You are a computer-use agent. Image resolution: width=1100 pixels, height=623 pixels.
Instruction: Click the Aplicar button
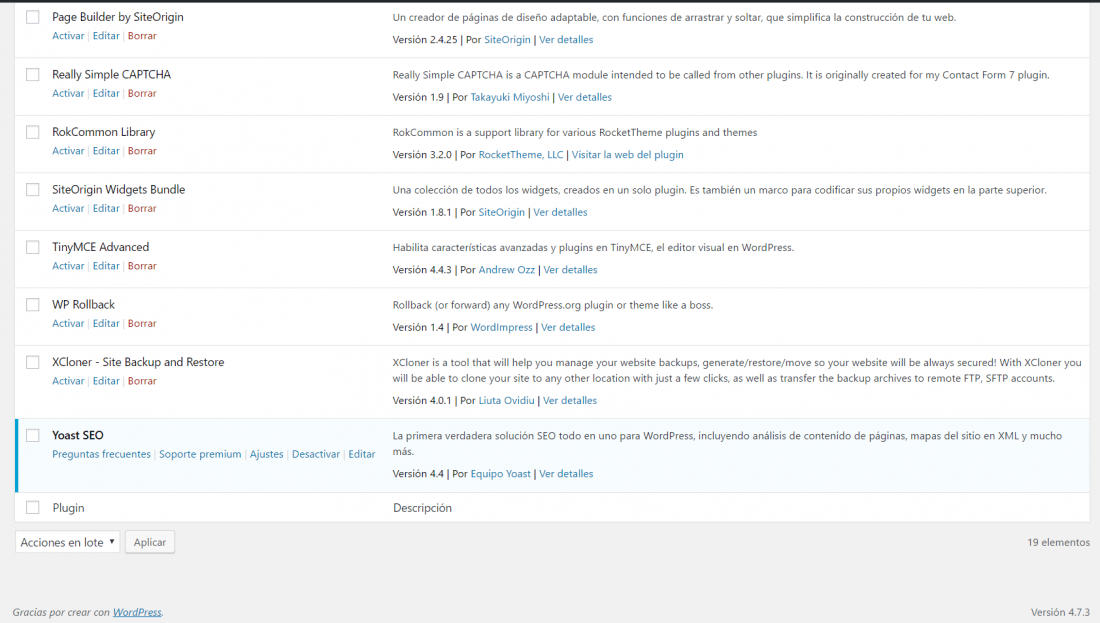150,542
